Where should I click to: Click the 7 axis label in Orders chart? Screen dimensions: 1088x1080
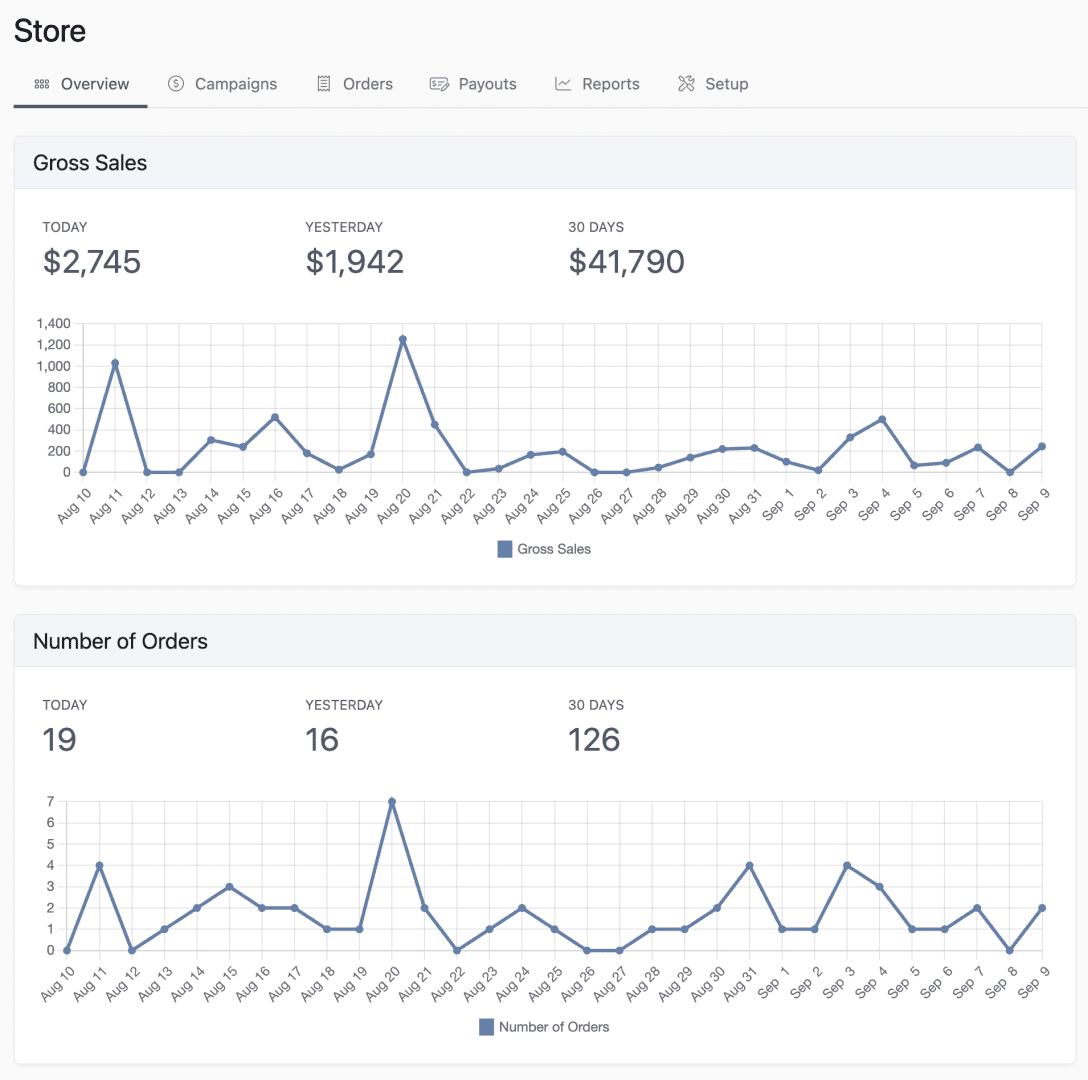pyautogui.click(x=51, y=802)
